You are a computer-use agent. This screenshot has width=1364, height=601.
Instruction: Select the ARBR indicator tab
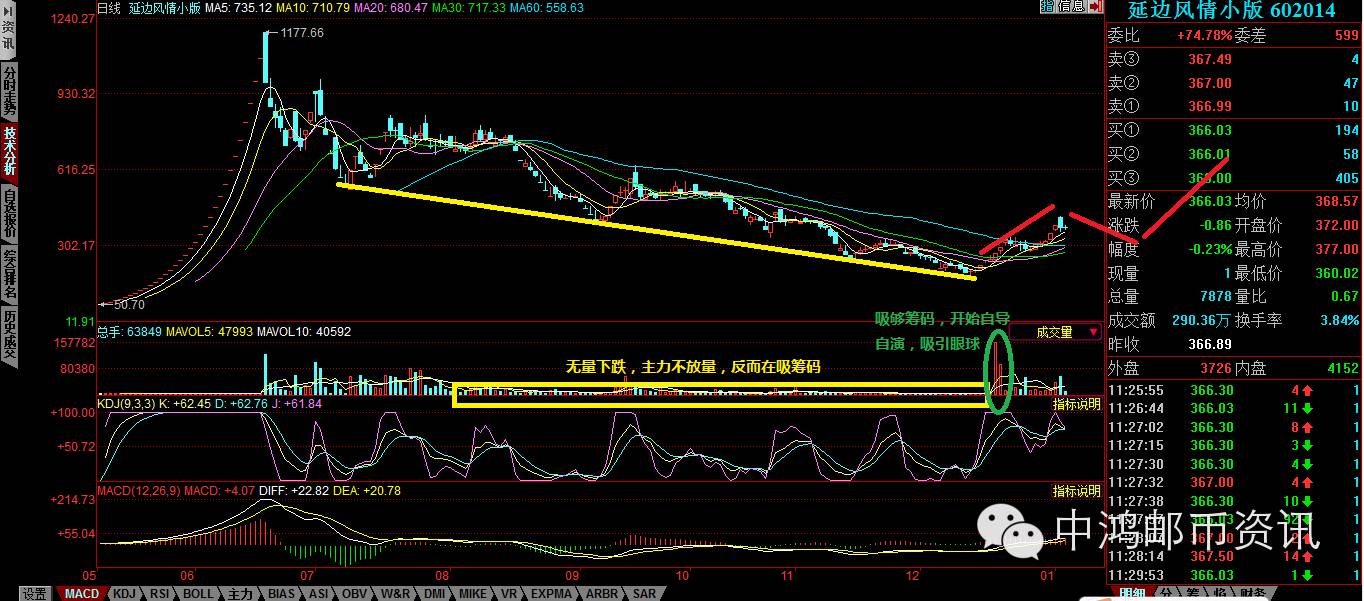pyautogui.click(x=601, y=593)
